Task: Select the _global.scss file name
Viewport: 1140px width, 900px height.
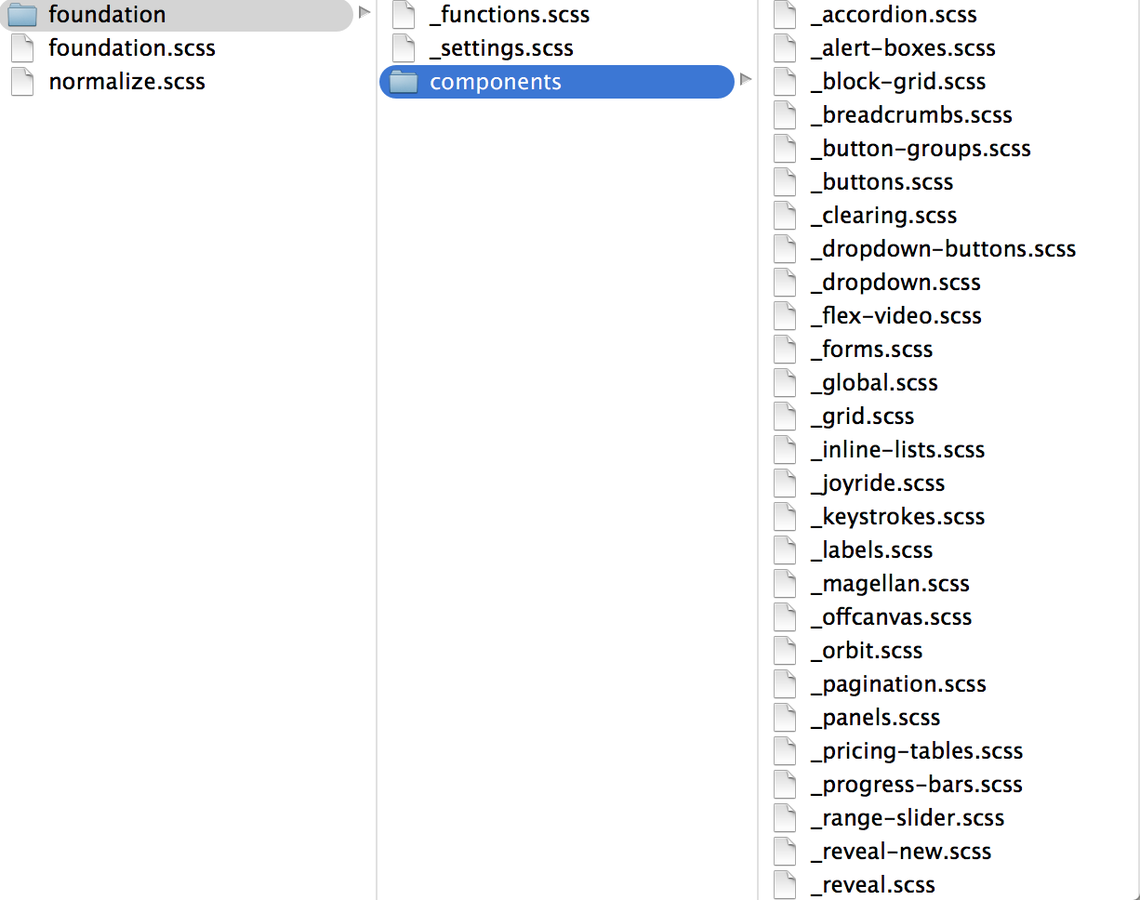Action: (875, 382)
